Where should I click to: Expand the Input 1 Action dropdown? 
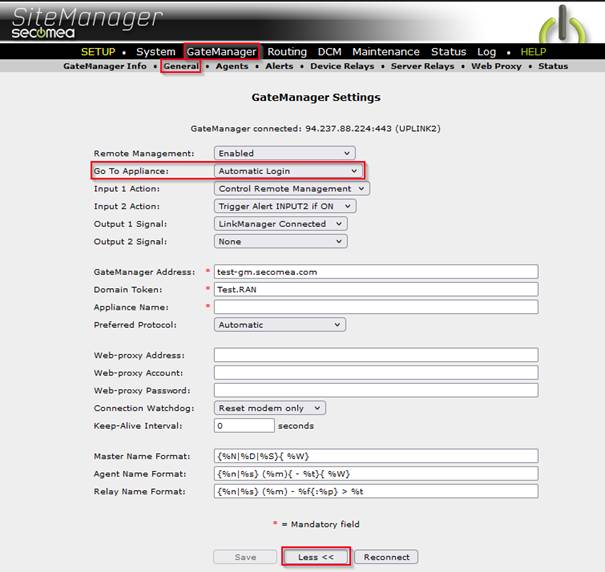tap(292, 189)
